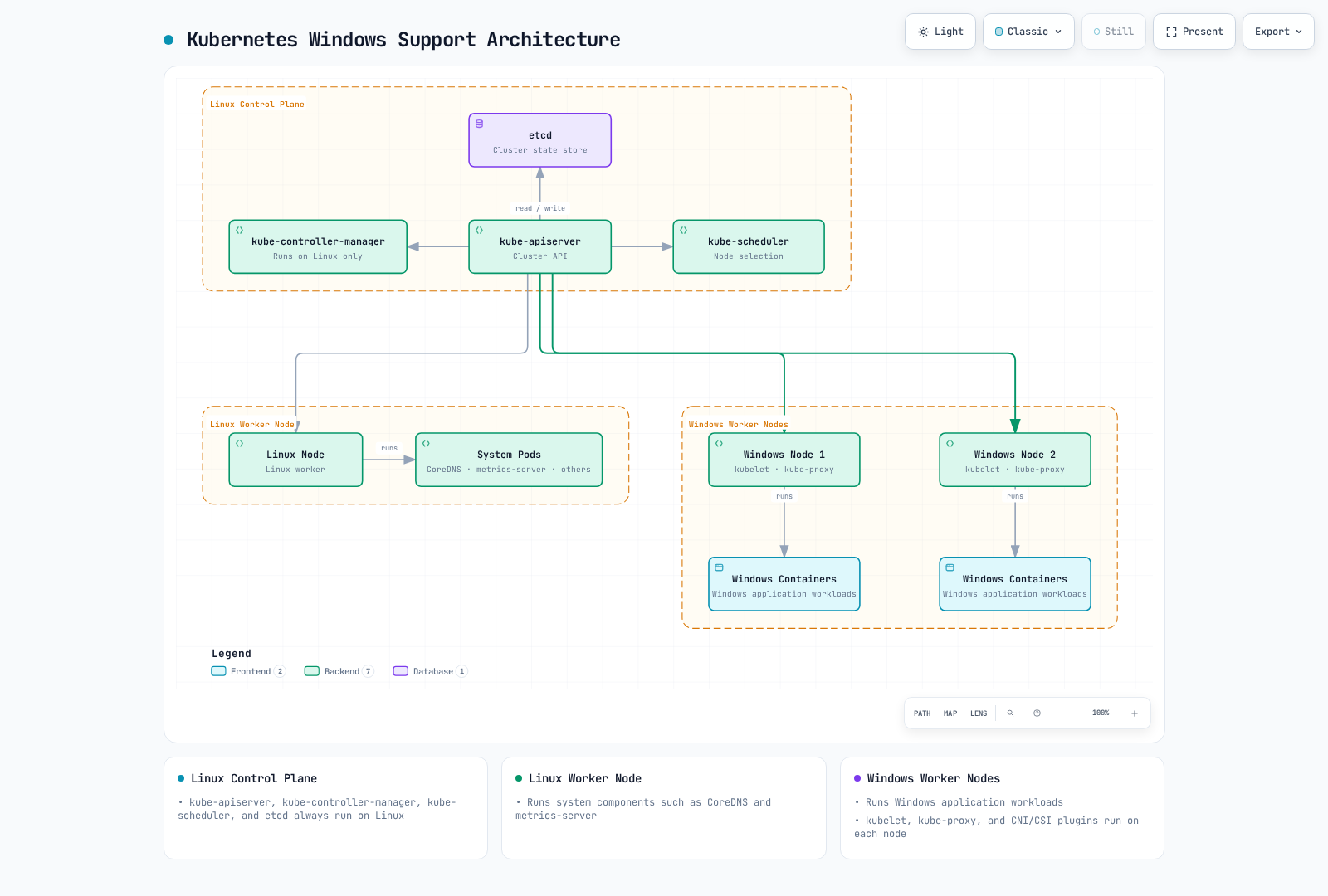Click the 'Linux Control Plane' group label

click(x=257, y=105)
